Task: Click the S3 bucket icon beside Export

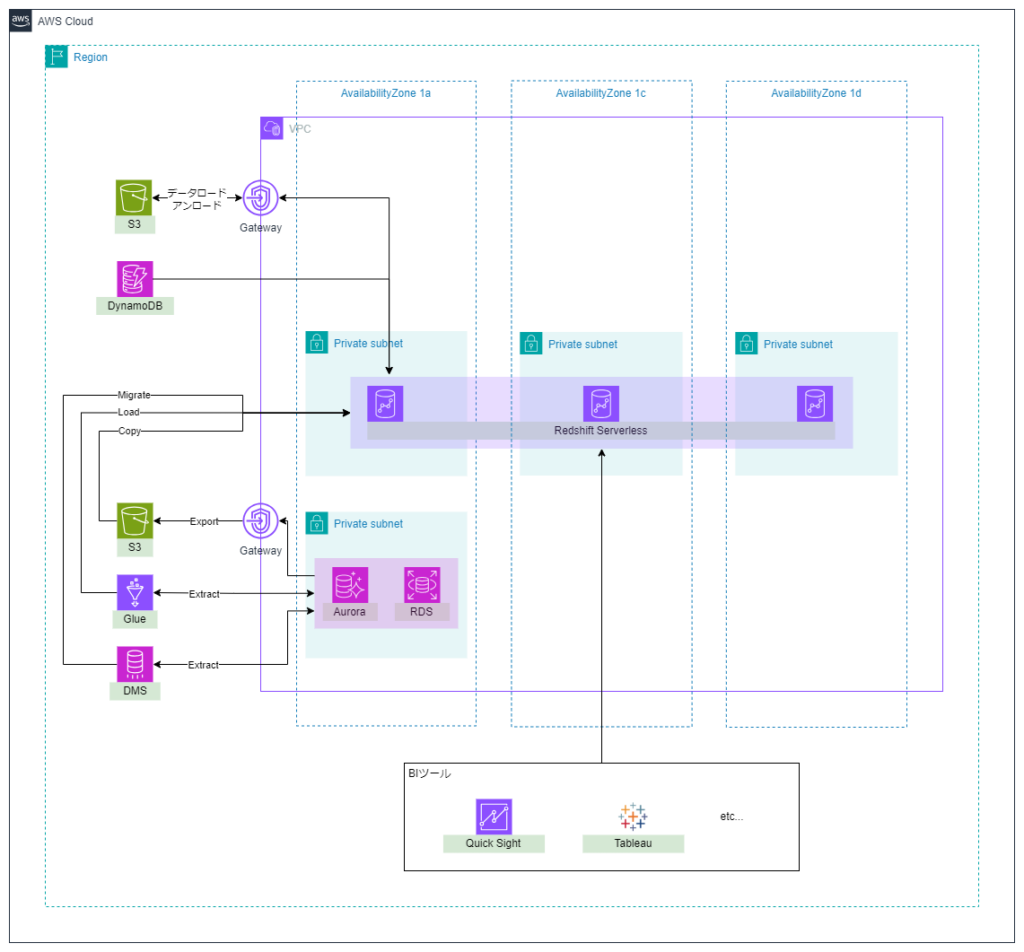Action: coord(135,520)
